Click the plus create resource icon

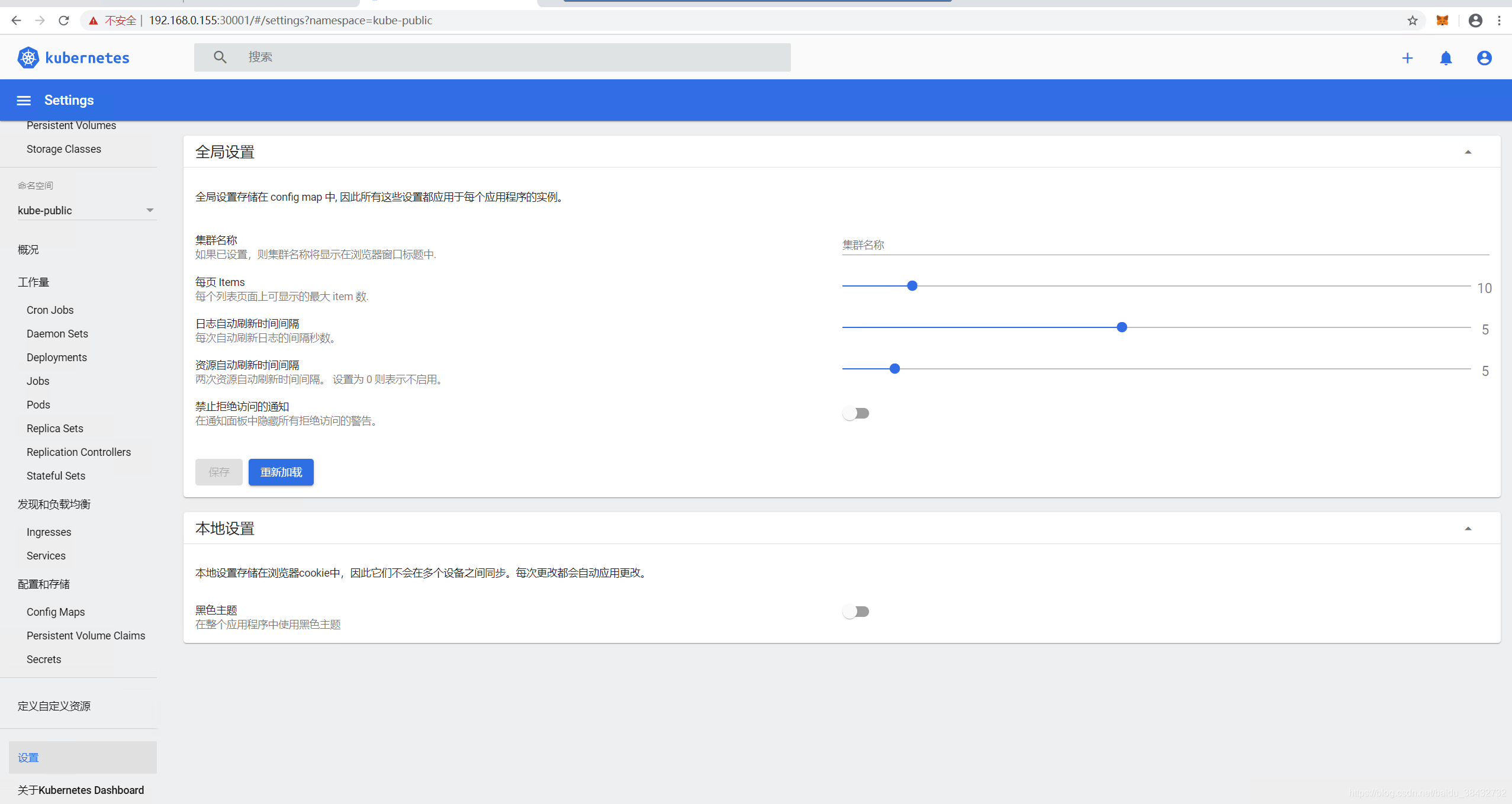pos(1407,58)
